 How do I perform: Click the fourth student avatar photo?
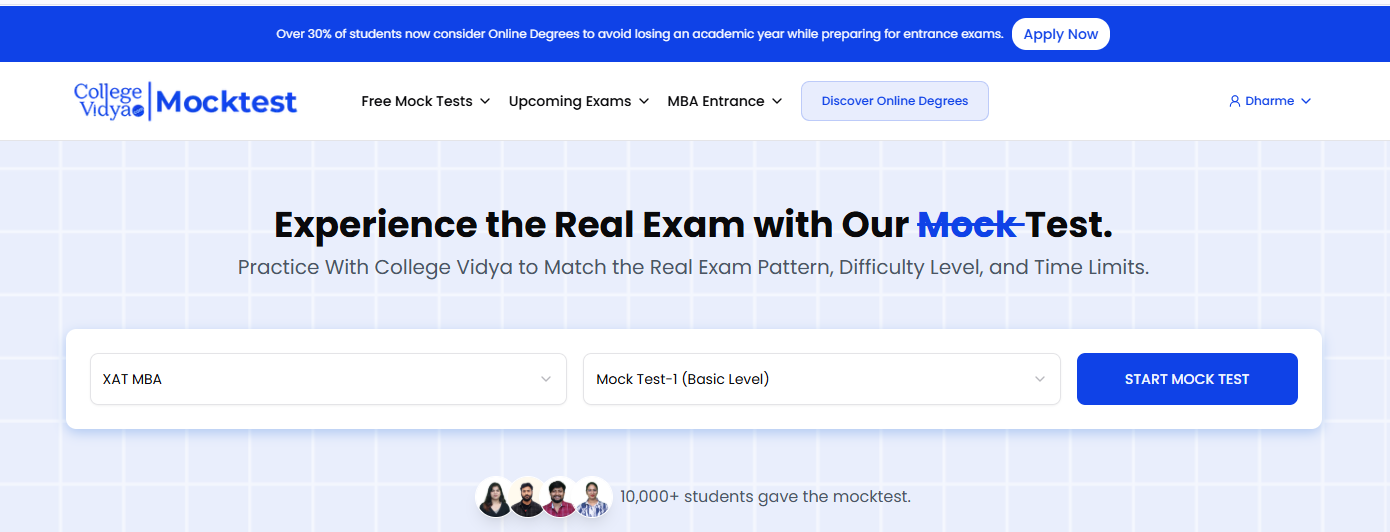[x=592, y=496]
